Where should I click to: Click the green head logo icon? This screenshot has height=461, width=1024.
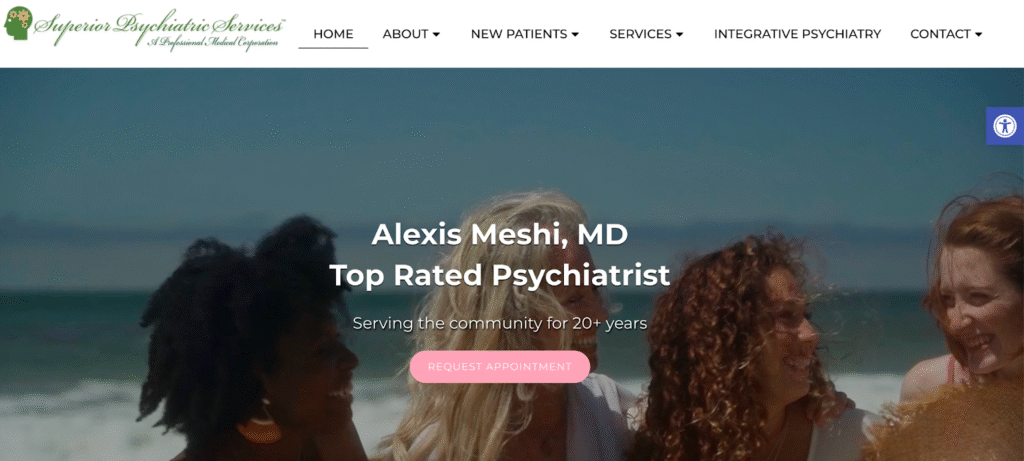(x=18, y=23)
